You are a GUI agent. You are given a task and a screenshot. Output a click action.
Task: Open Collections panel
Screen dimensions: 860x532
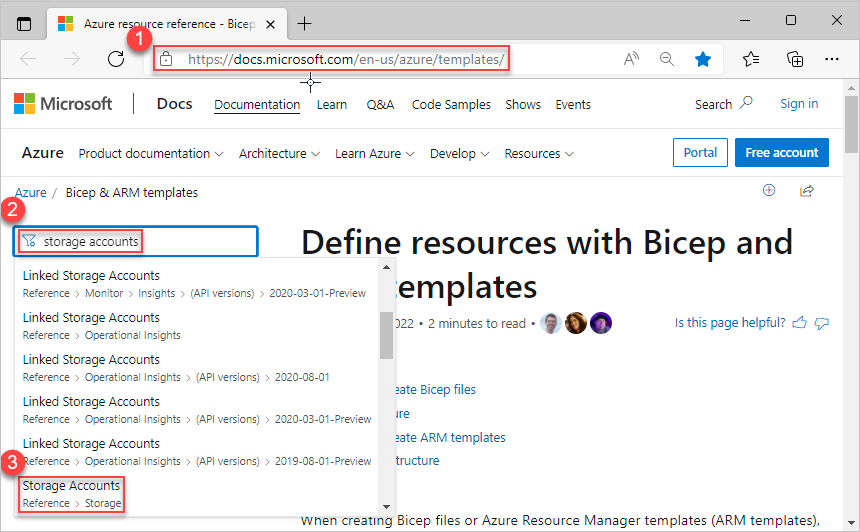tap(795, 59)
